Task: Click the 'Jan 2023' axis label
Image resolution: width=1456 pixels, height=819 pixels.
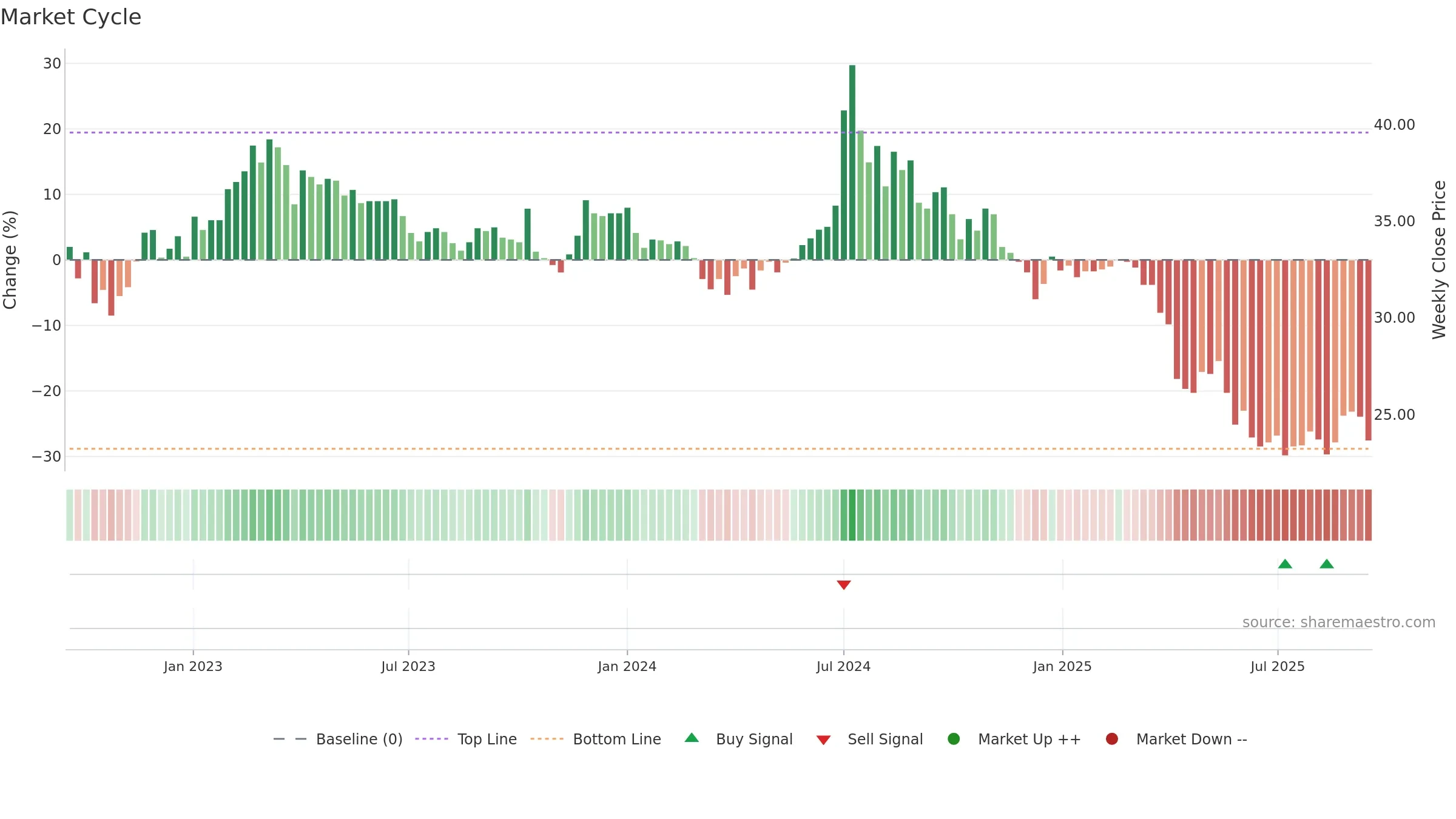Action: (x=193, y=666)
